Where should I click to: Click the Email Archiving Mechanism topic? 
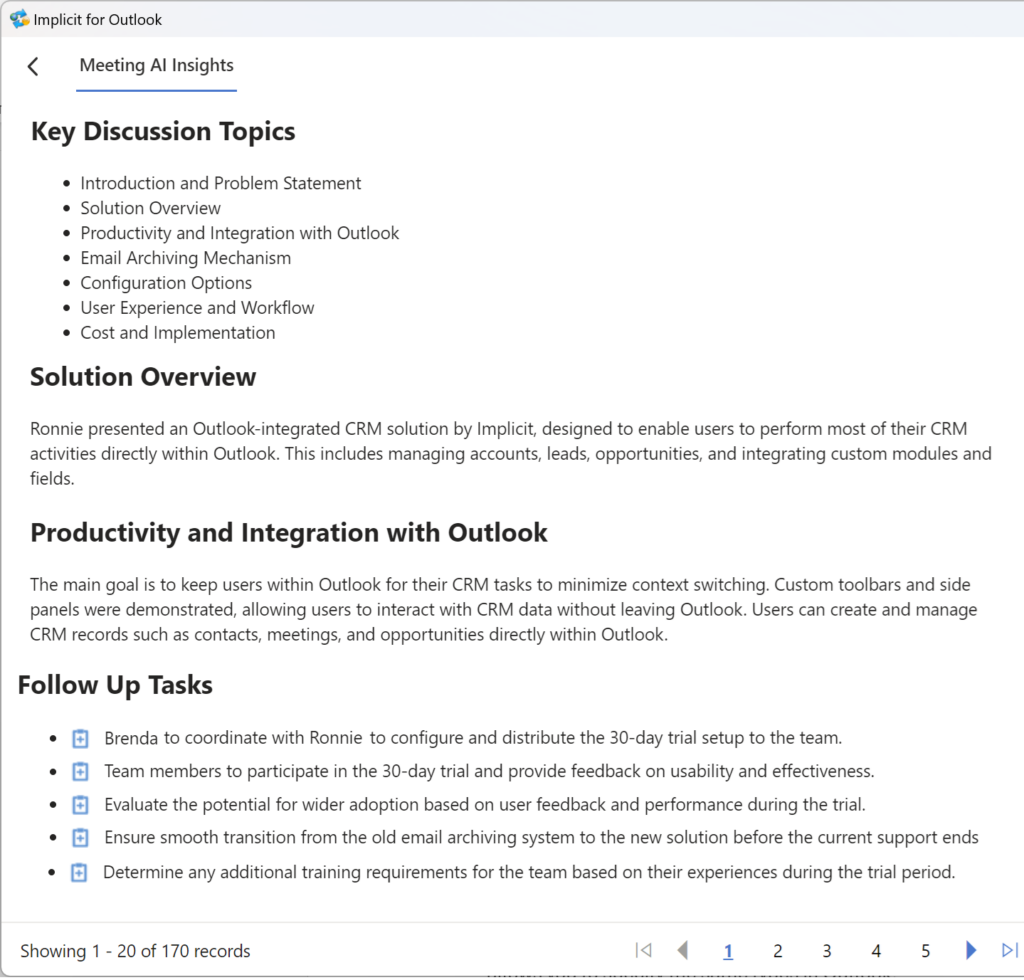point(186,258)
